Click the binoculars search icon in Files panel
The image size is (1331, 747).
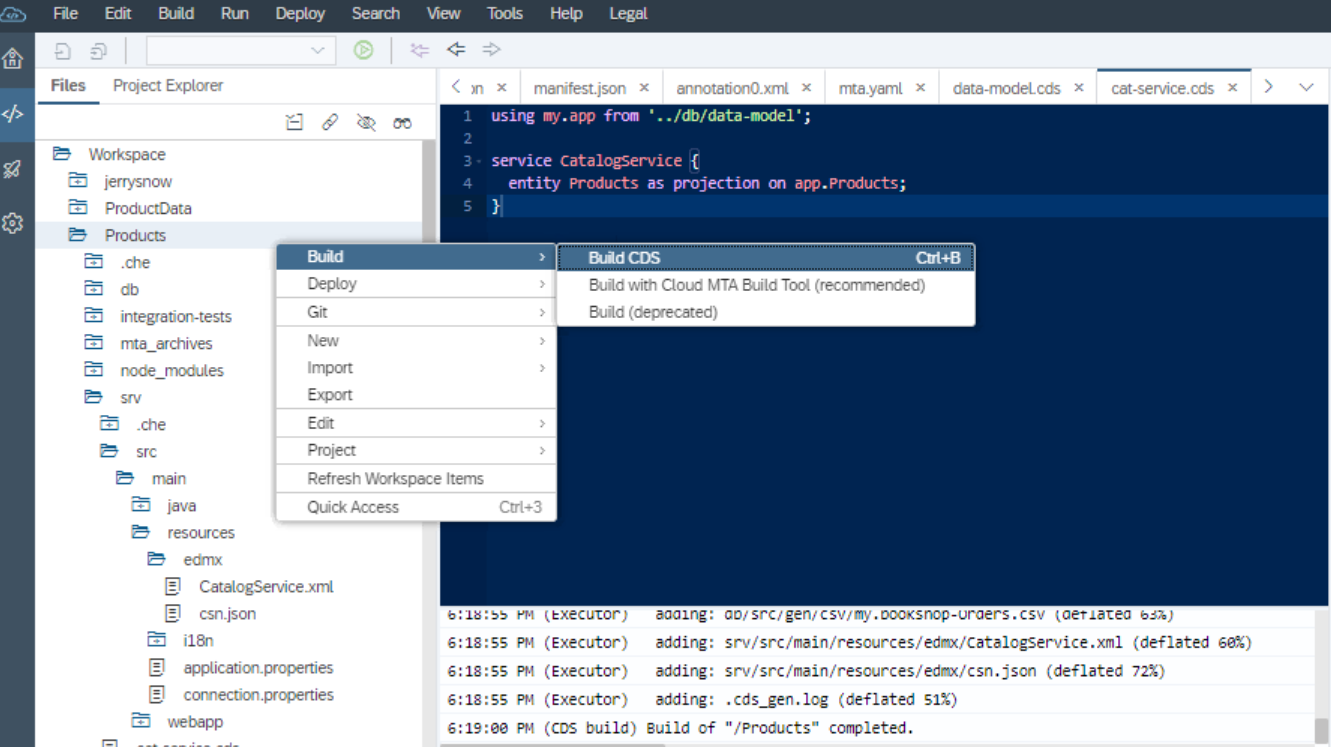(402, 122)
